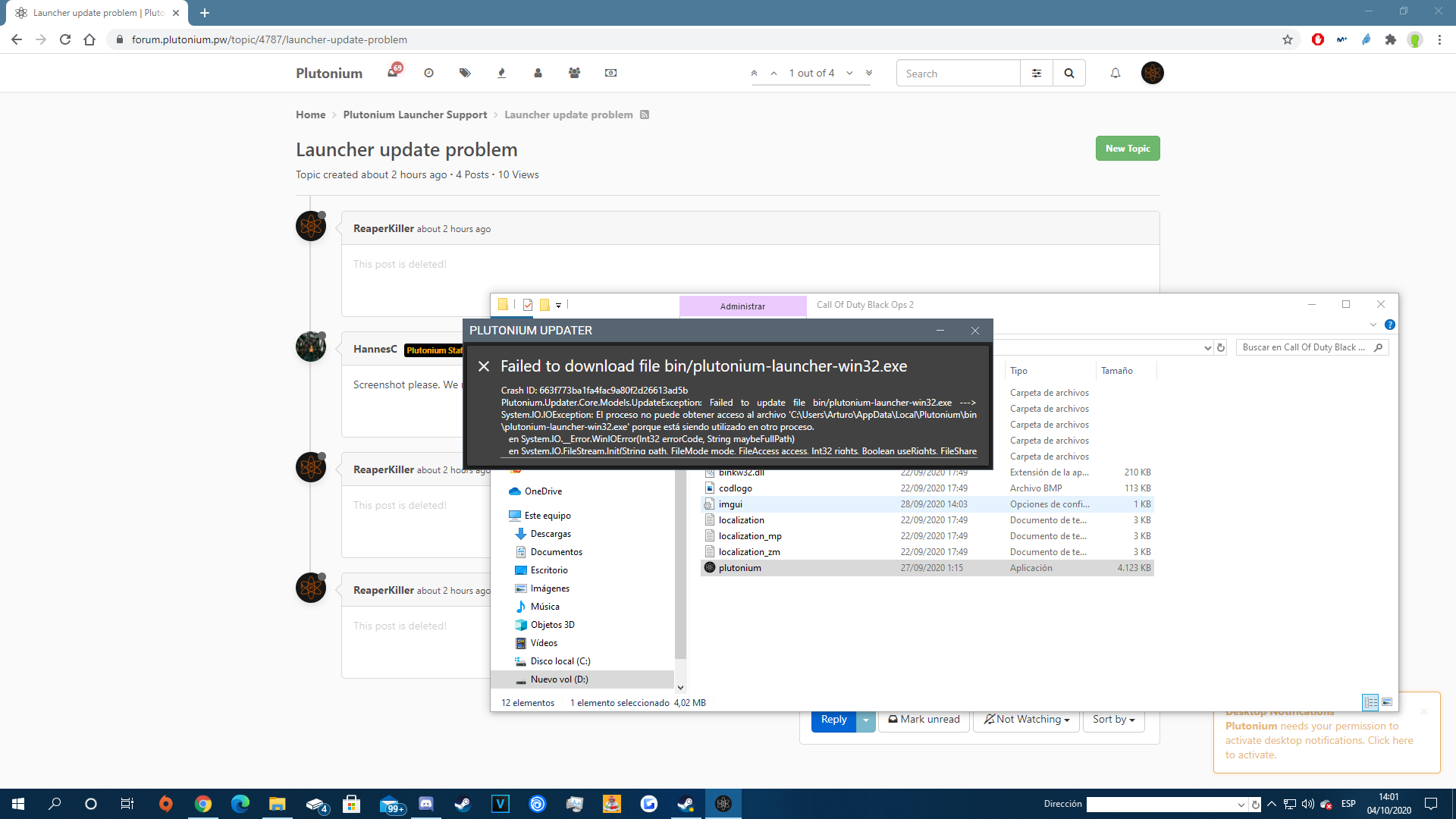
Task: Go to next post single-down arrow
Action: pyautogui.click(x=849, y=74)
